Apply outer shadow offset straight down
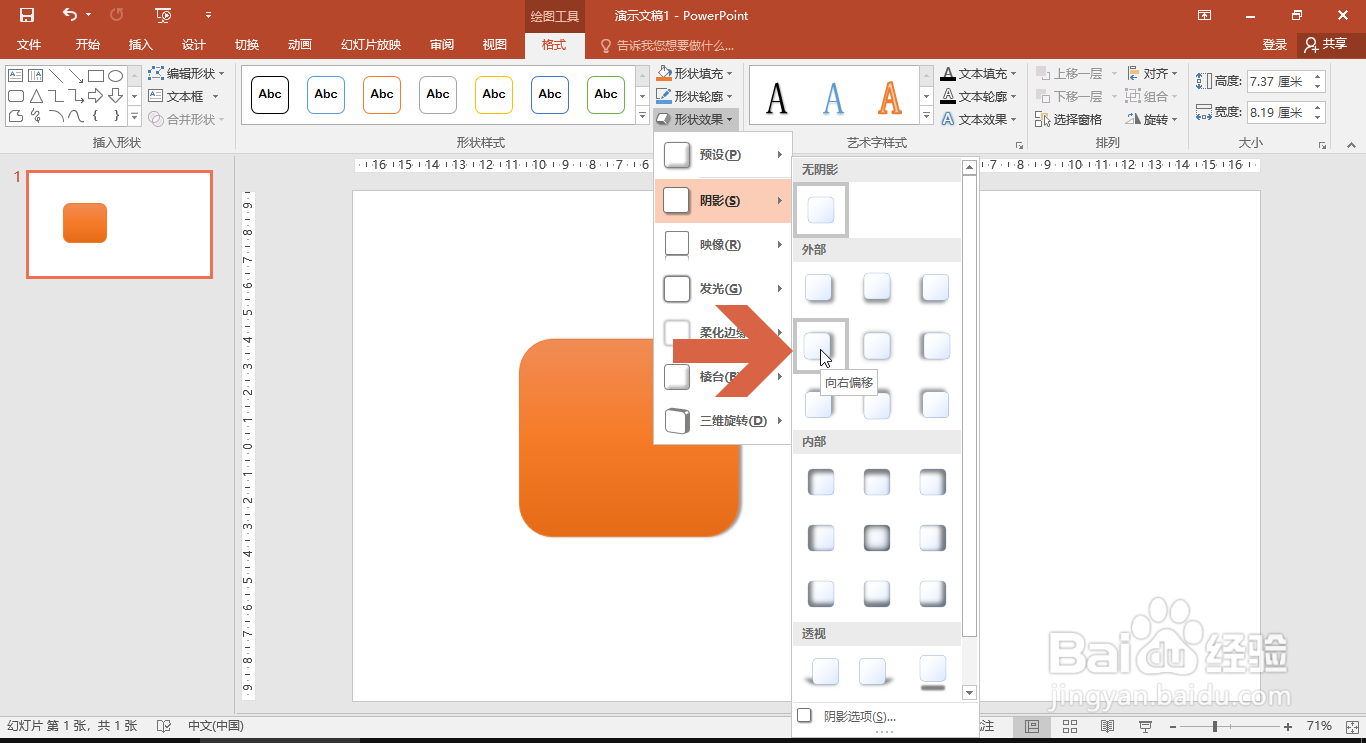This screenshot has height=743, width=1366. 877,288
